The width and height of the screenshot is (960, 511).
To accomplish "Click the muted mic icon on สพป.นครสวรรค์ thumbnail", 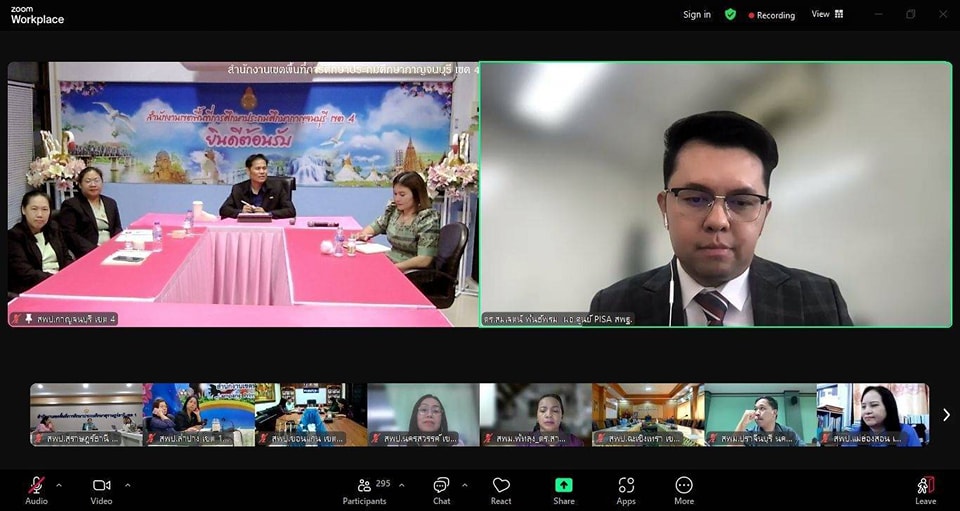I will [376, 438].
